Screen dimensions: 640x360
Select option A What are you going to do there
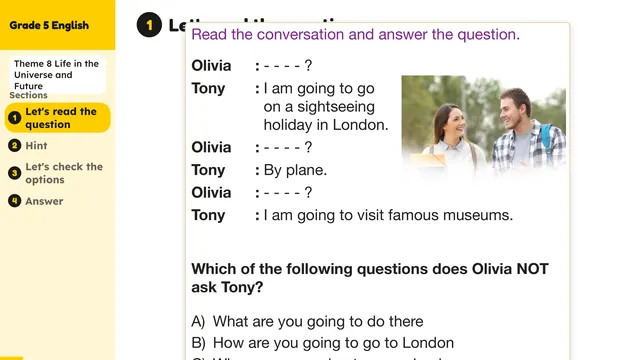(307, 322)
